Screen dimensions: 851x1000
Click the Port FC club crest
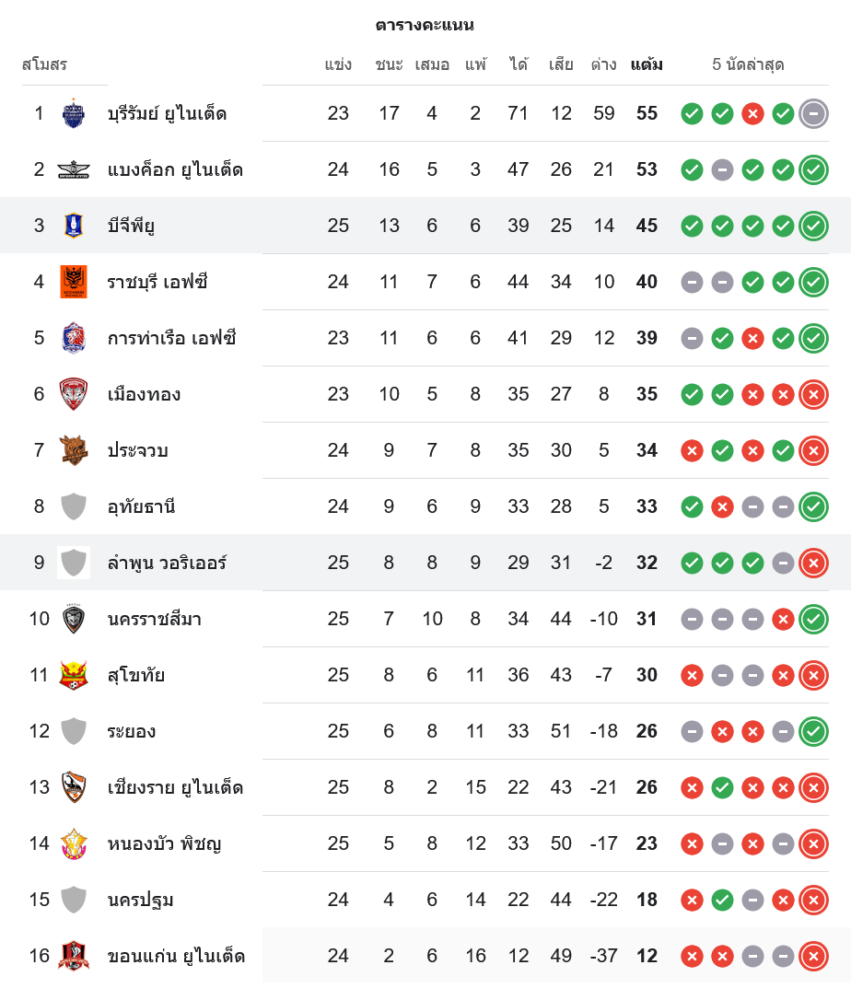(x=74, y=338)
